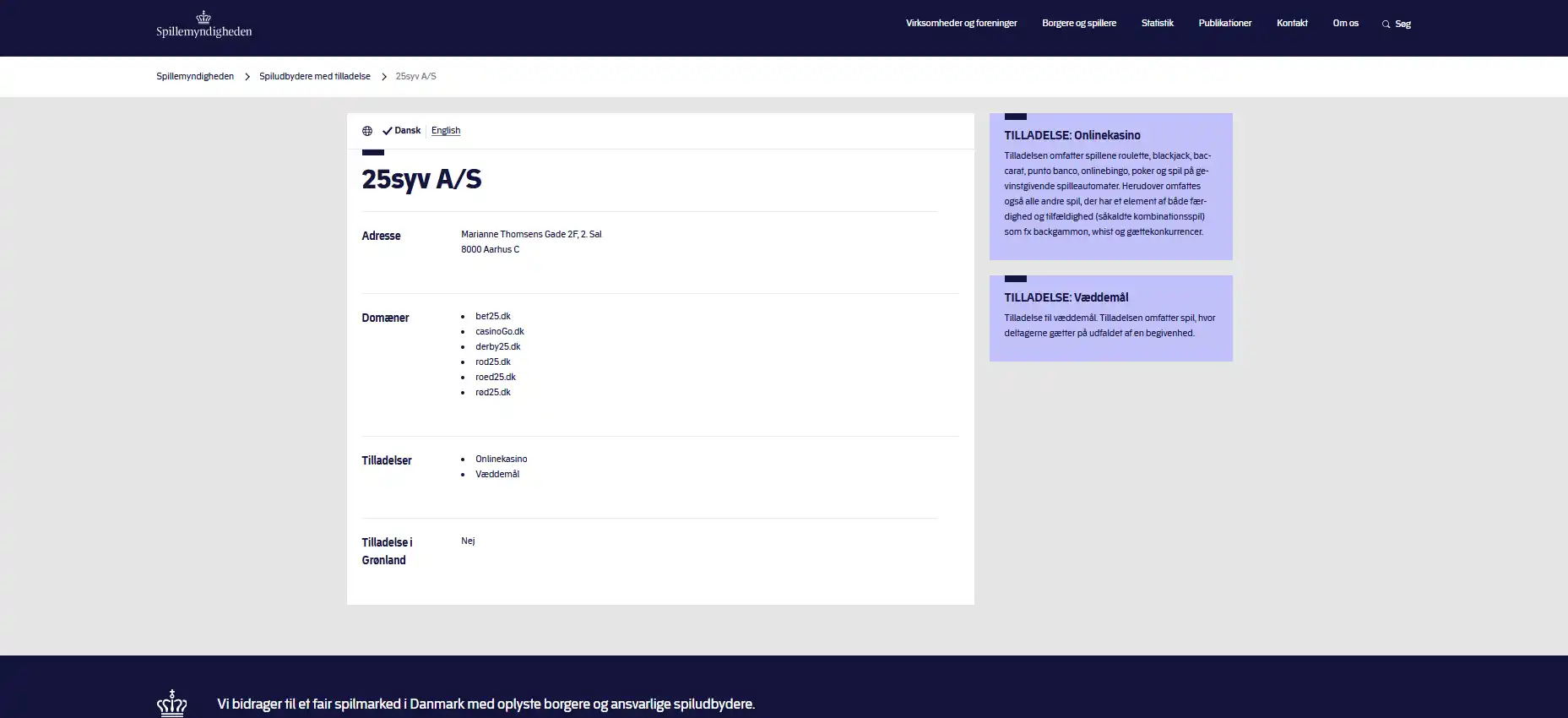Click Onlinekasino in the Tilladelser list
The height and width of the screenshot is (718, 1568).
tap(502, 460)
